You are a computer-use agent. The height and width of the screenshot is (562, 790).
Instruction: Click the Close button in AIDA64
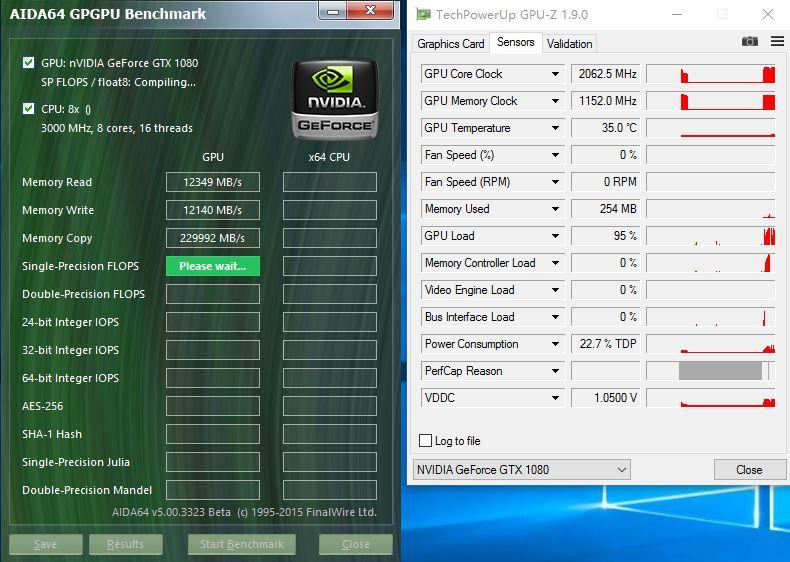(356, 544)
